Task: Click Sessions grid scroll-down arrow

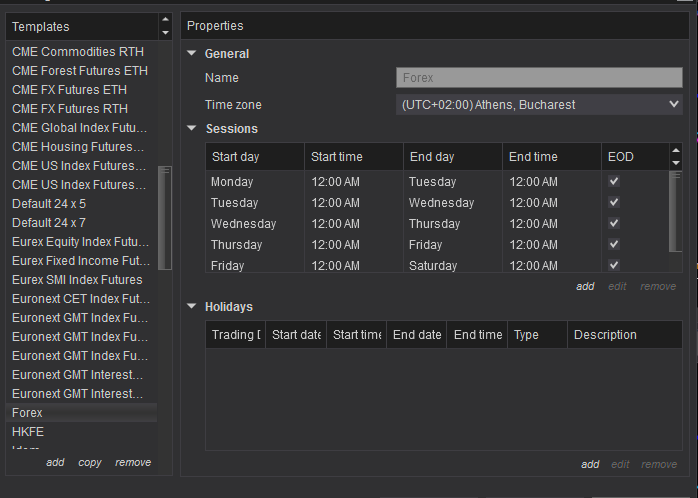Action: [x=676, y=163]
